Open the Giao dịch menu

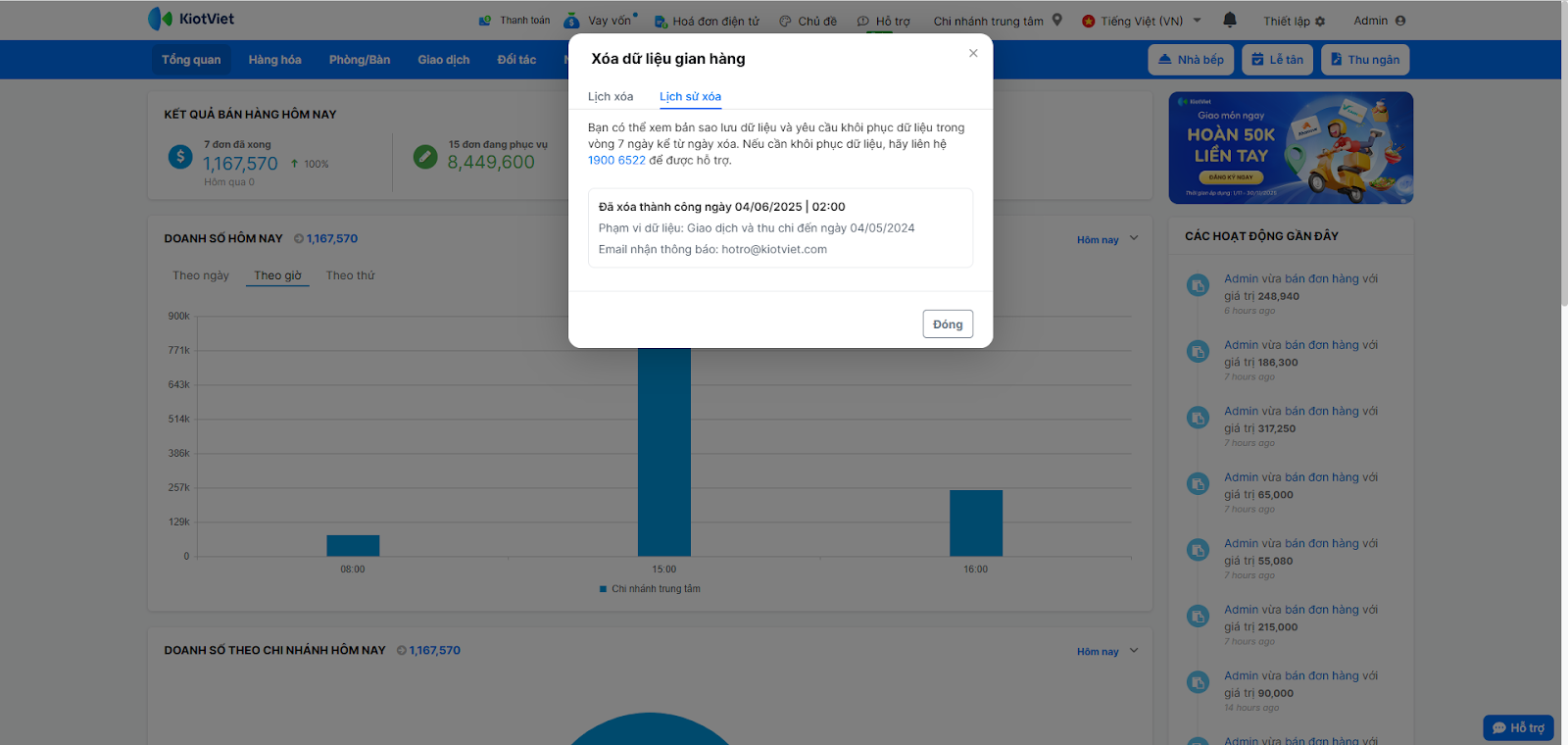pos(444,60)
